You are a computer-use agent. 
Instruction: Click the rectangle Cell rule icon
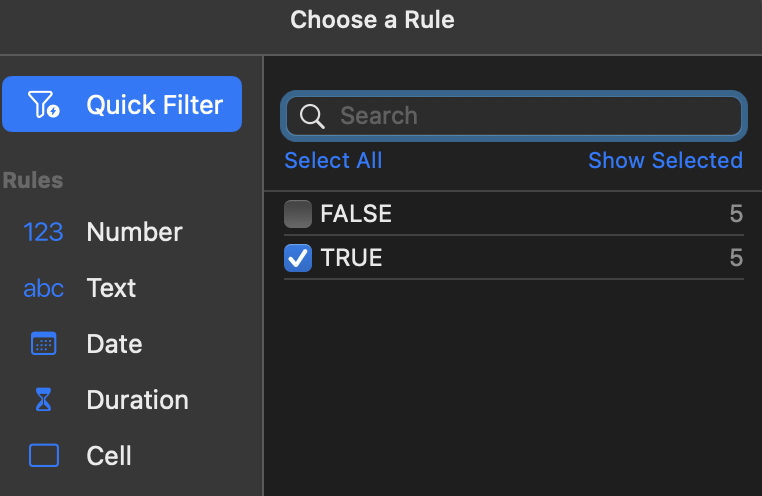coord(44,456)
